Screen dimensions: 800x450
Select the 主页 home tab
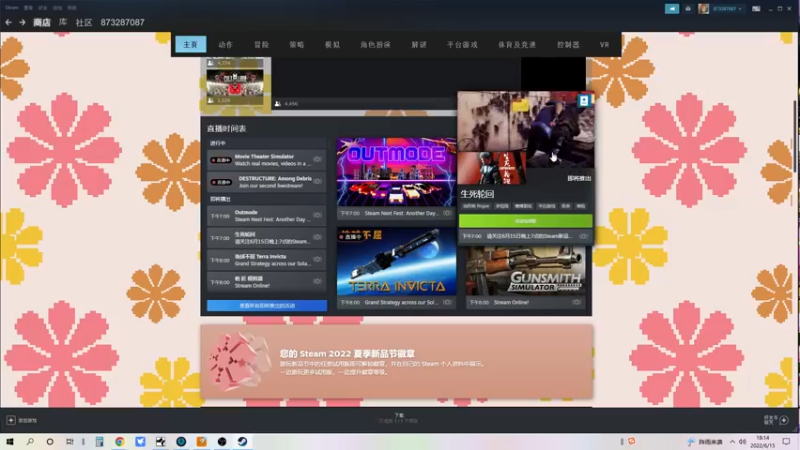(x=190, y=44)
